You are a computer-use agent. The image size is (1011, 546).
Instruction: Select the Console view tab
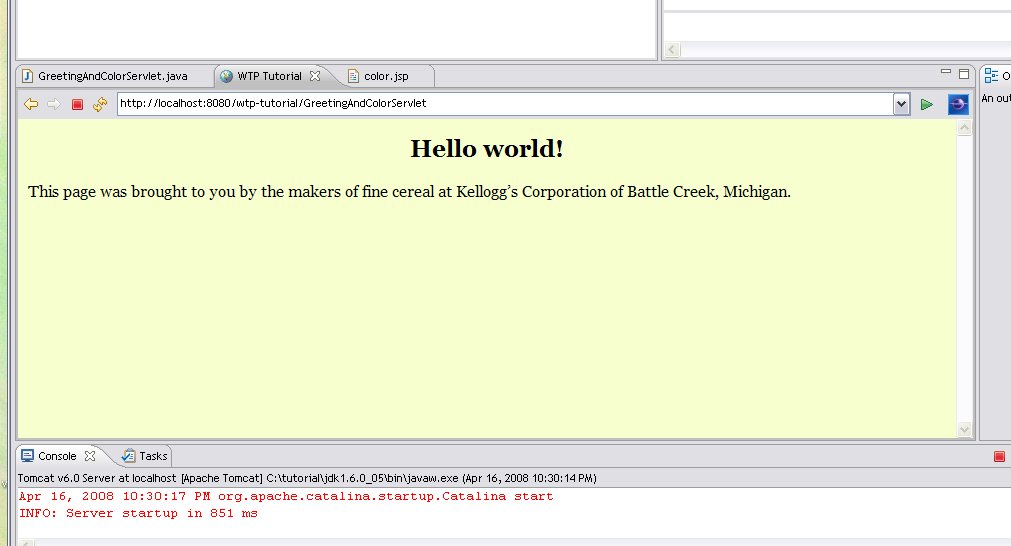57,456
